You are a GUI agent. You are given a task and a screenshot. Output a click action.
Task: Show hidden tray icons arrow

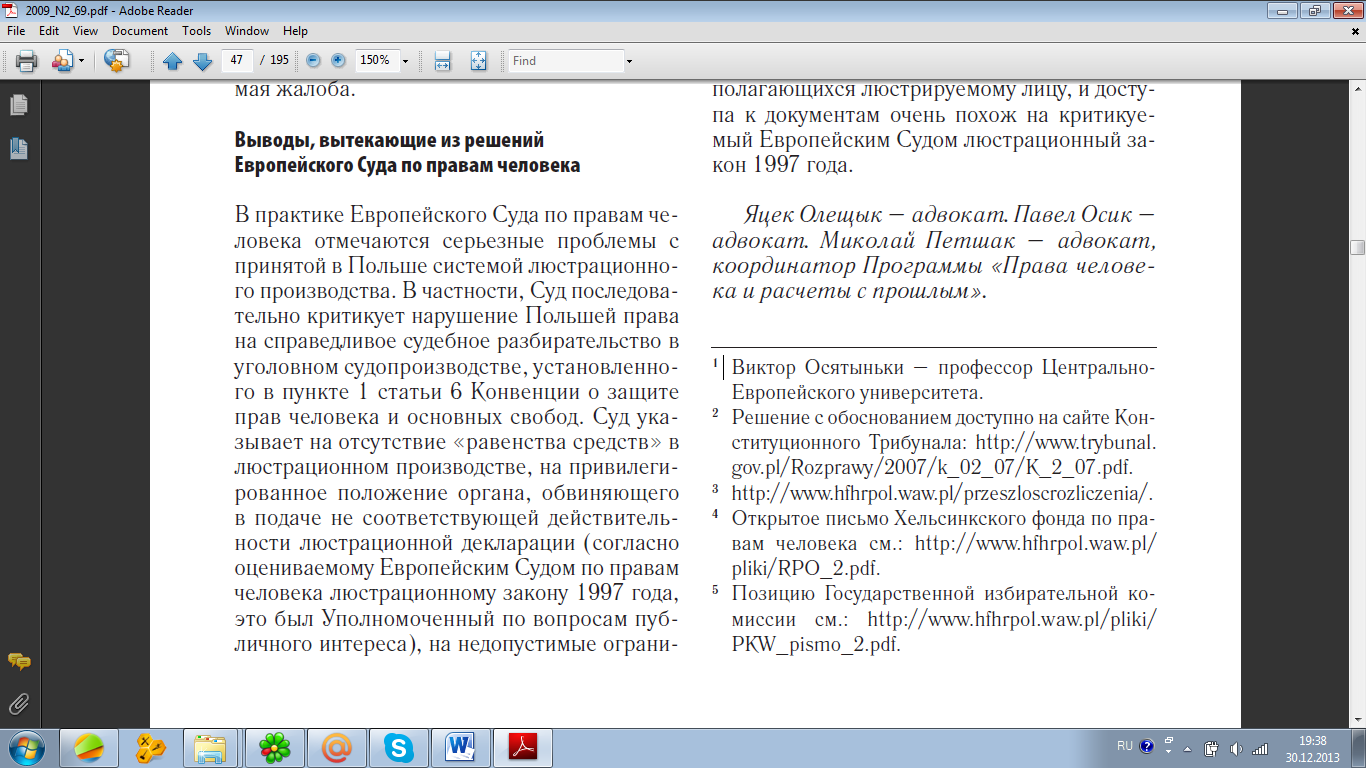point(1186,747)
